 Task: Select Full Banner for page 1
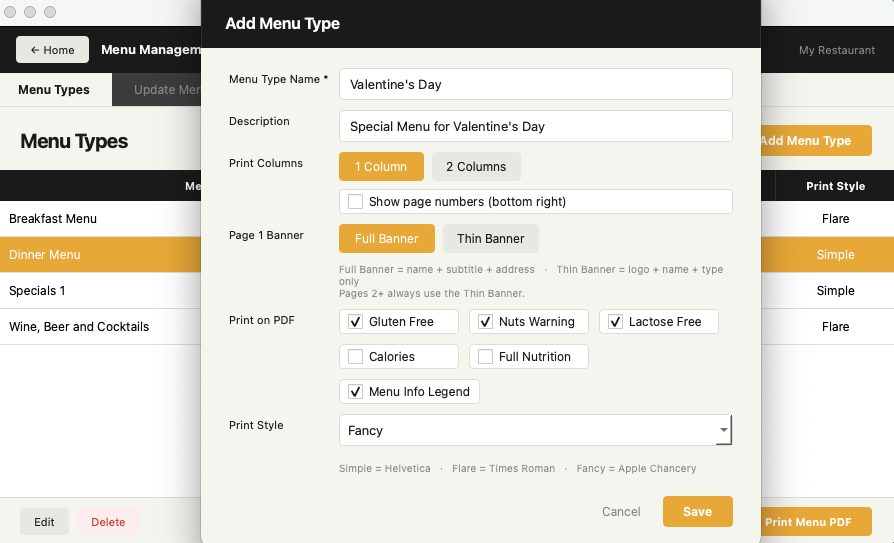point(387,238)
